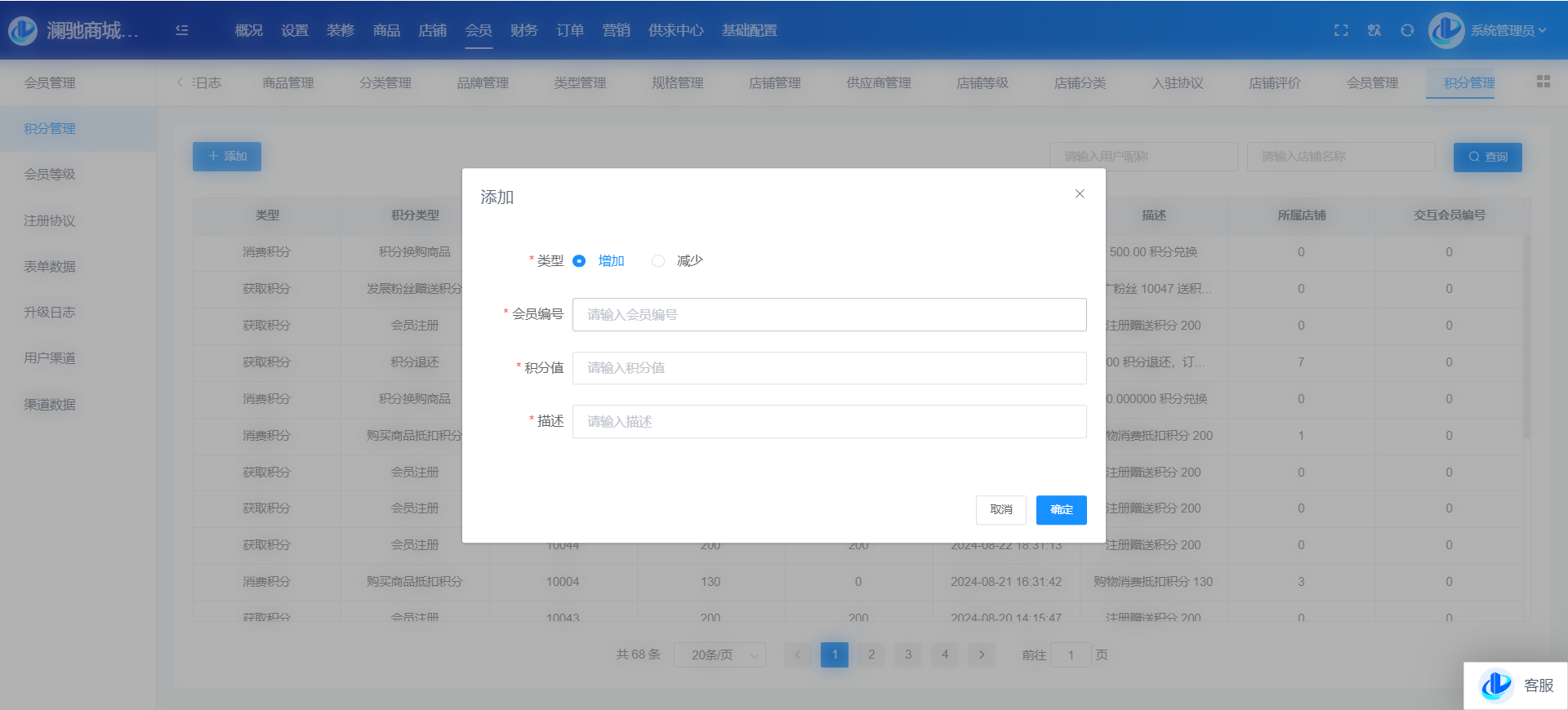Select the 增加 radio option

tap(579, 261)
